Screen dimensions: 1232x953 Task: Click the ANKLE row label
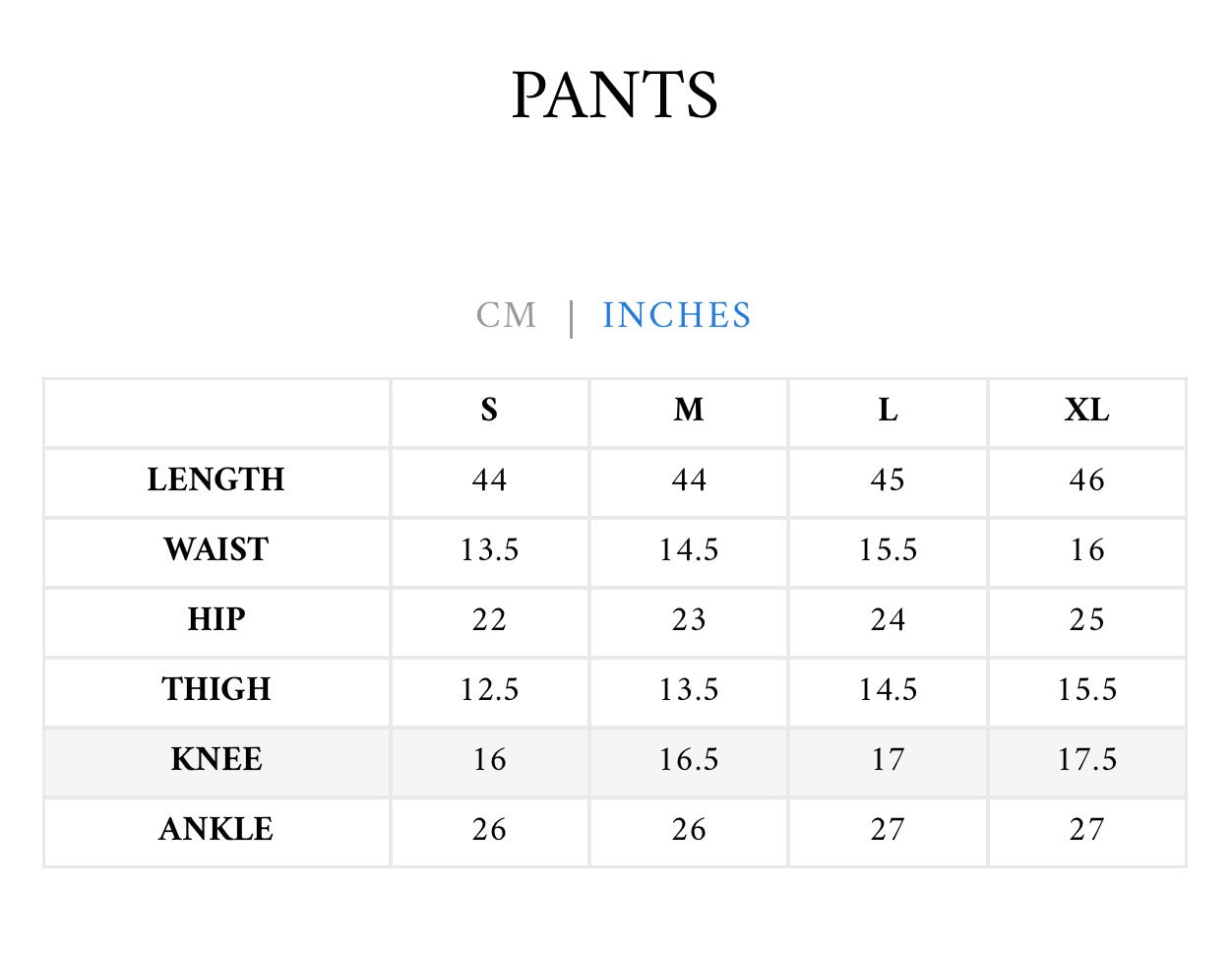pyautogui.click(x=216, y=829)
